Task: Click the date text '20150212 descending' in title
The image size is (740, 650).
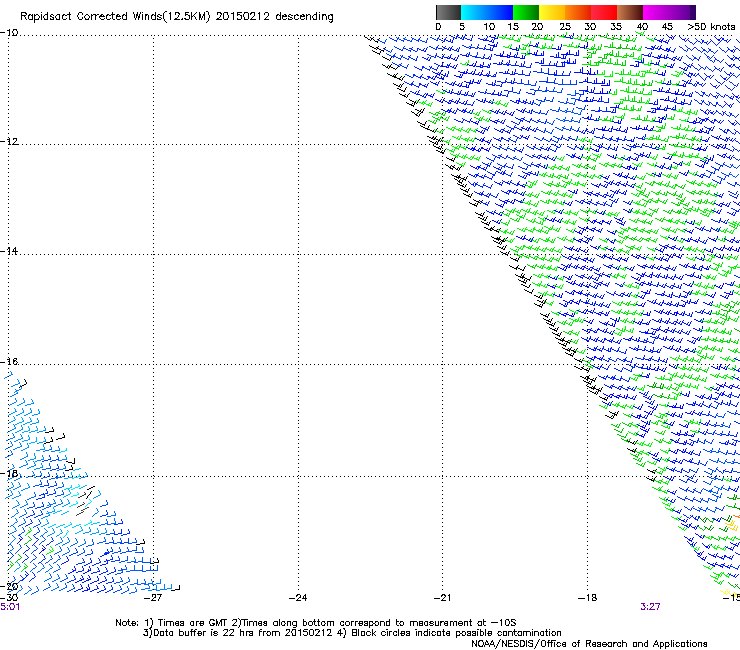Action: [x=275, y=17]
